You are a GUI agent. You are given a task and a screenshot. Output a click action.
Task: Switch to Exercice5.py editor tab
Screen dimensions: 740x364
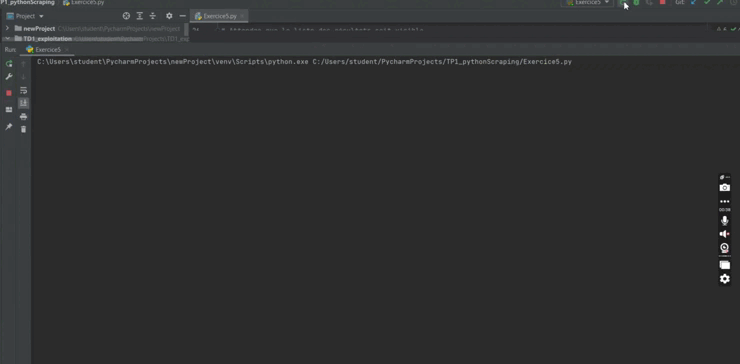[219, 16]
